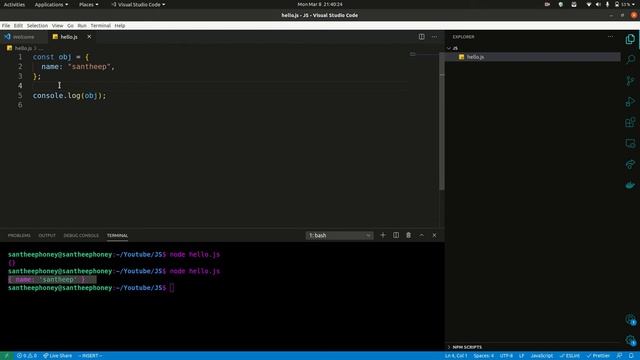Open the Docker view in activity bar

630,185
